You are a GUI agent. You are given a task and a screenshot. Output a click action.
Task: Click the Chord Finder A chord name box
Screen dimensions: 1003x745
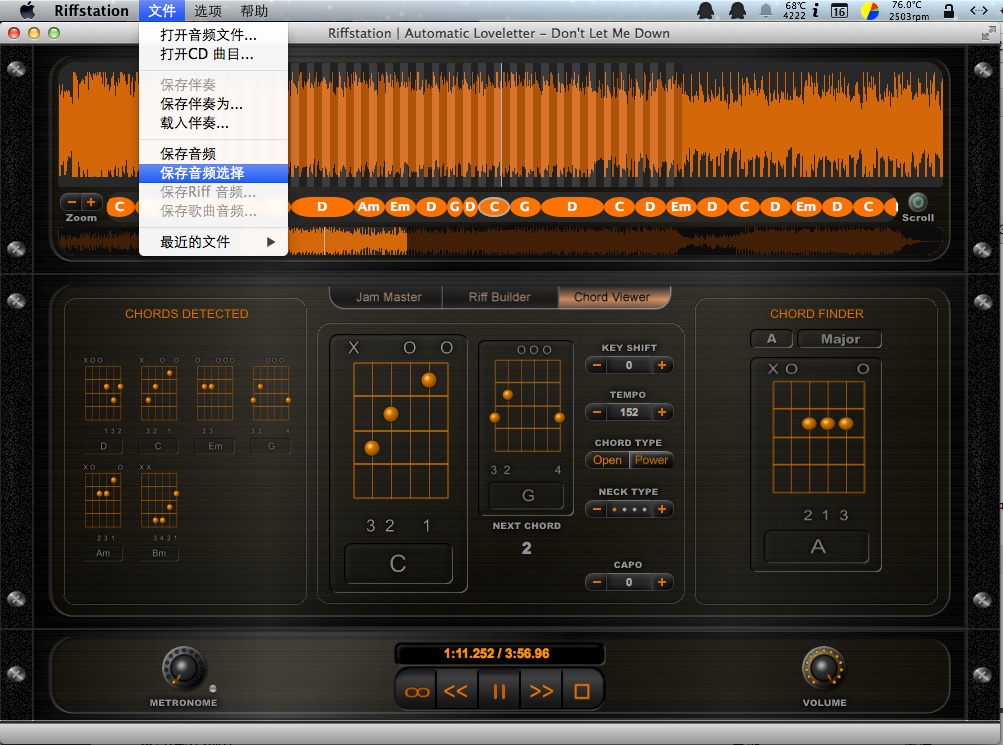(817, 547)
